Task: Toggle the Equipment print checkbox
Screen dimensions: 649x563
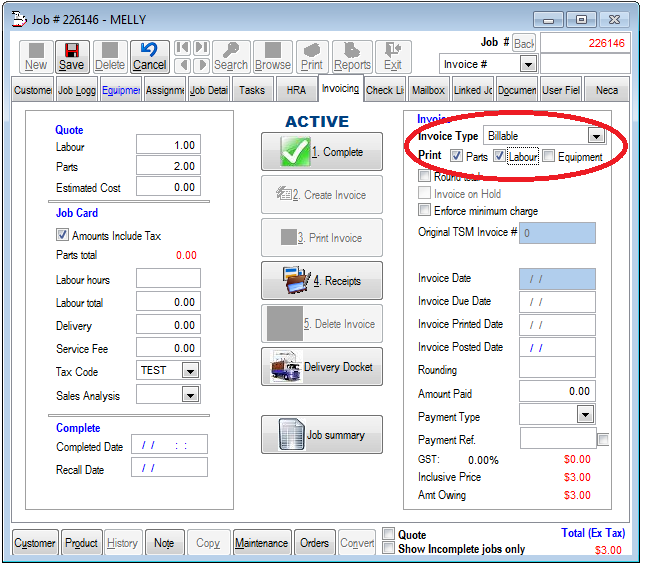Action: (548, 157)
